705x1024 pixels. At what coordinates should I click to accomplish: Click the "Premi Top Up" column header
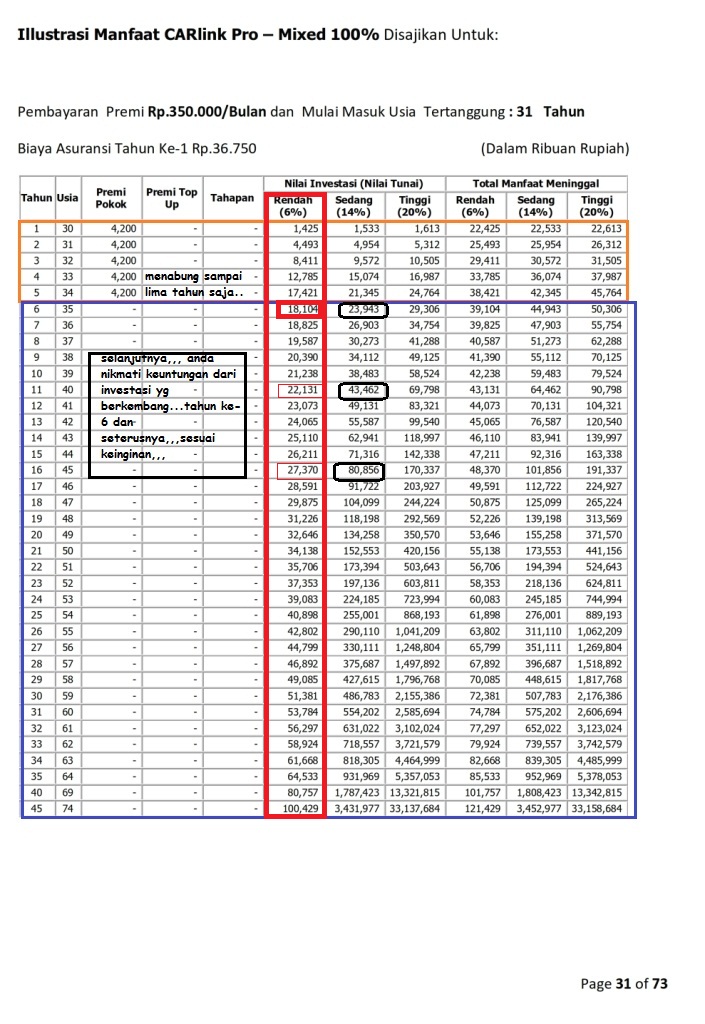pos(172,198)
